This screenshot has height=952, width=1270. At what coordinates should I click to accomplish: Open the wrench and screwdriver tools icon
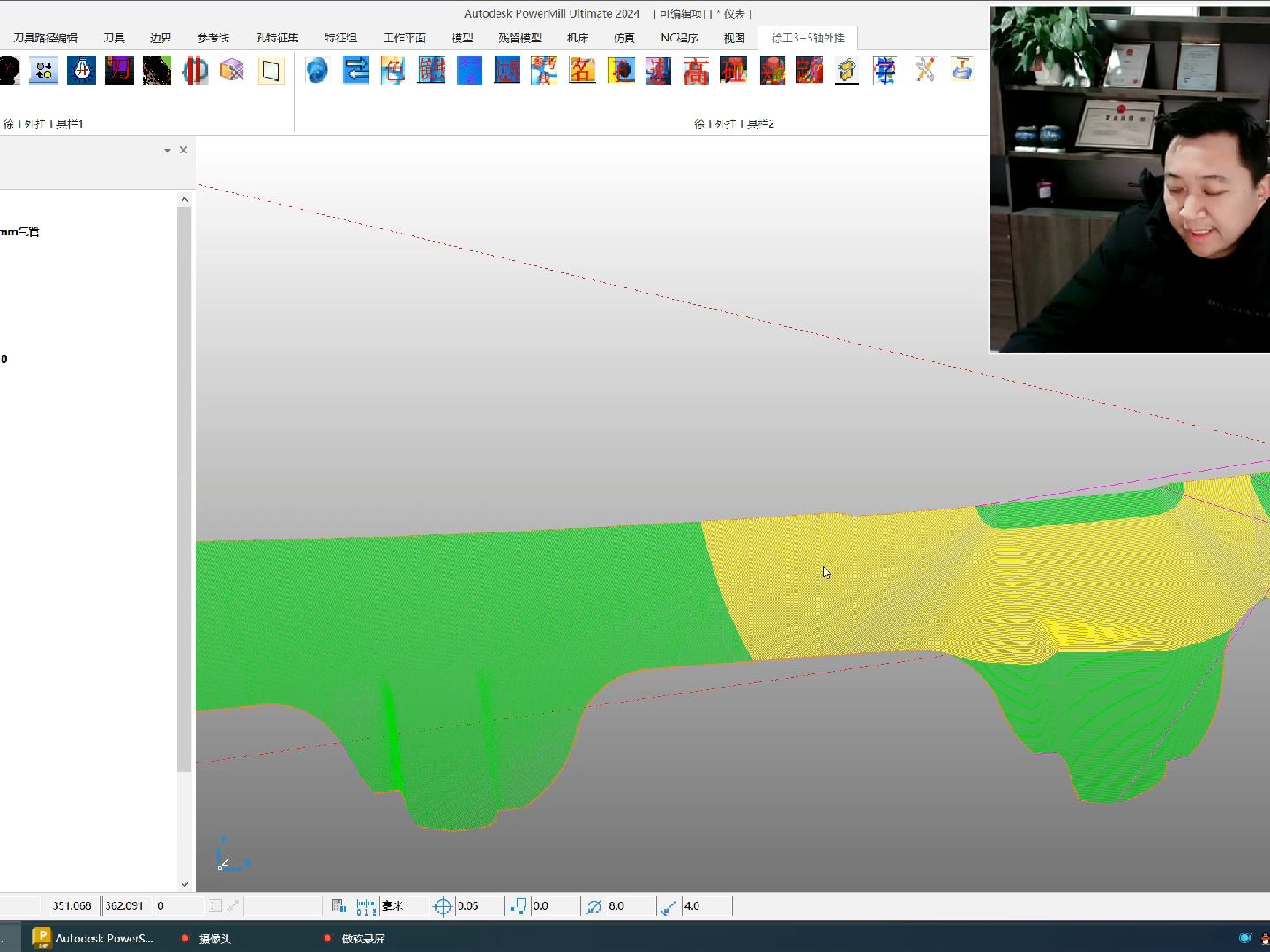coord(924,71)
